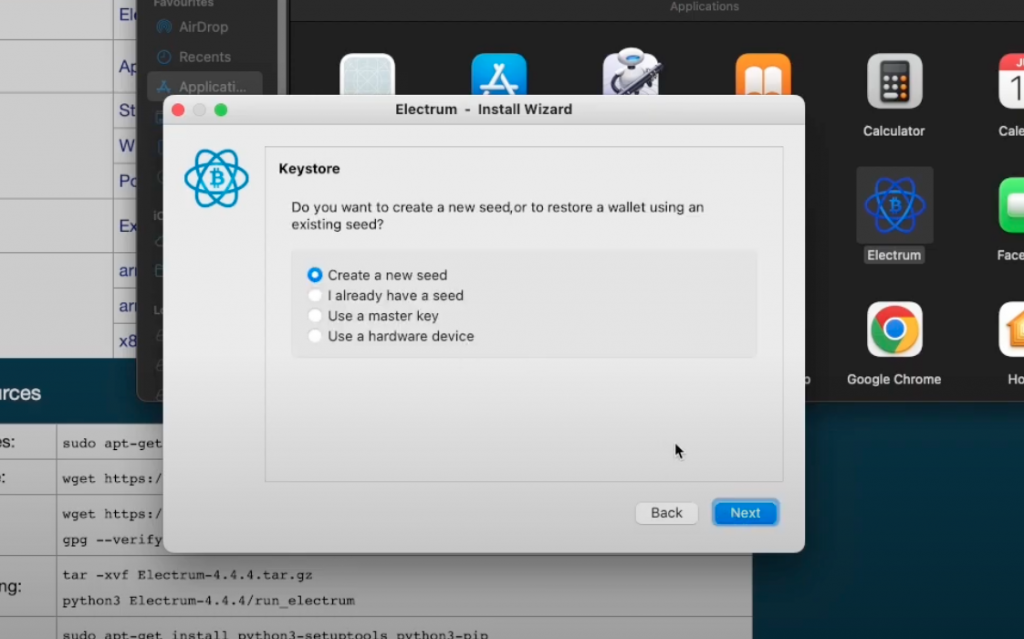Open Calculator from the Finder Applications window
Viewport: 1024px width, 639px height.
894,82
